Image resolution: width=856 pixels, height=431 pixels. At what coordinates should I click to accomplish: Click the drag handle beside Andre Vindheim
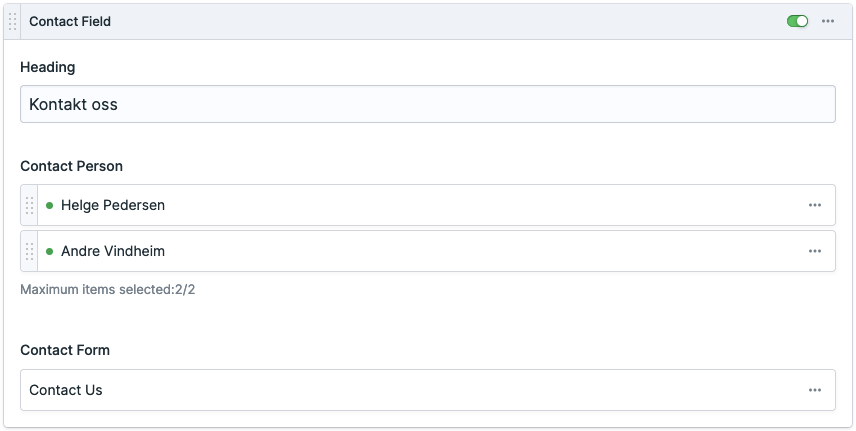point(29,251)
